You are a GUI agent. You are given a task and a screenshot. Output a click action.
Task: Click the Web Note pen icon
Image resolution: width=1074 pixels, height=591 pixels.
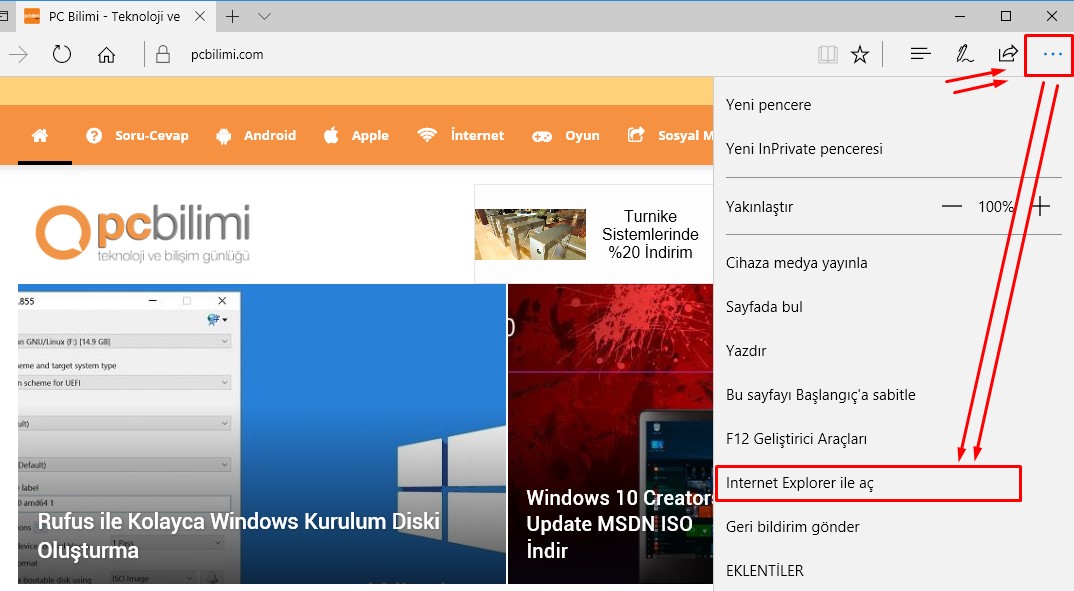964,54
